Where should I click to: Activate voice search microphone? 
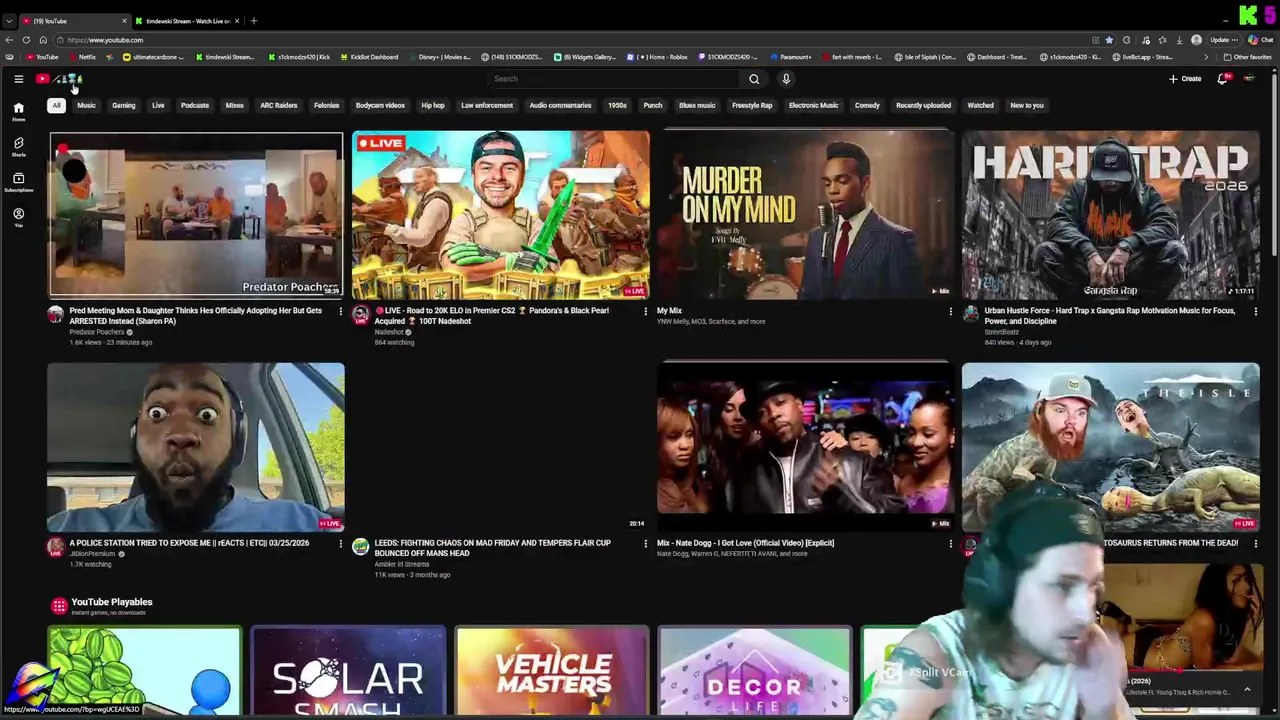coord(786,79)
